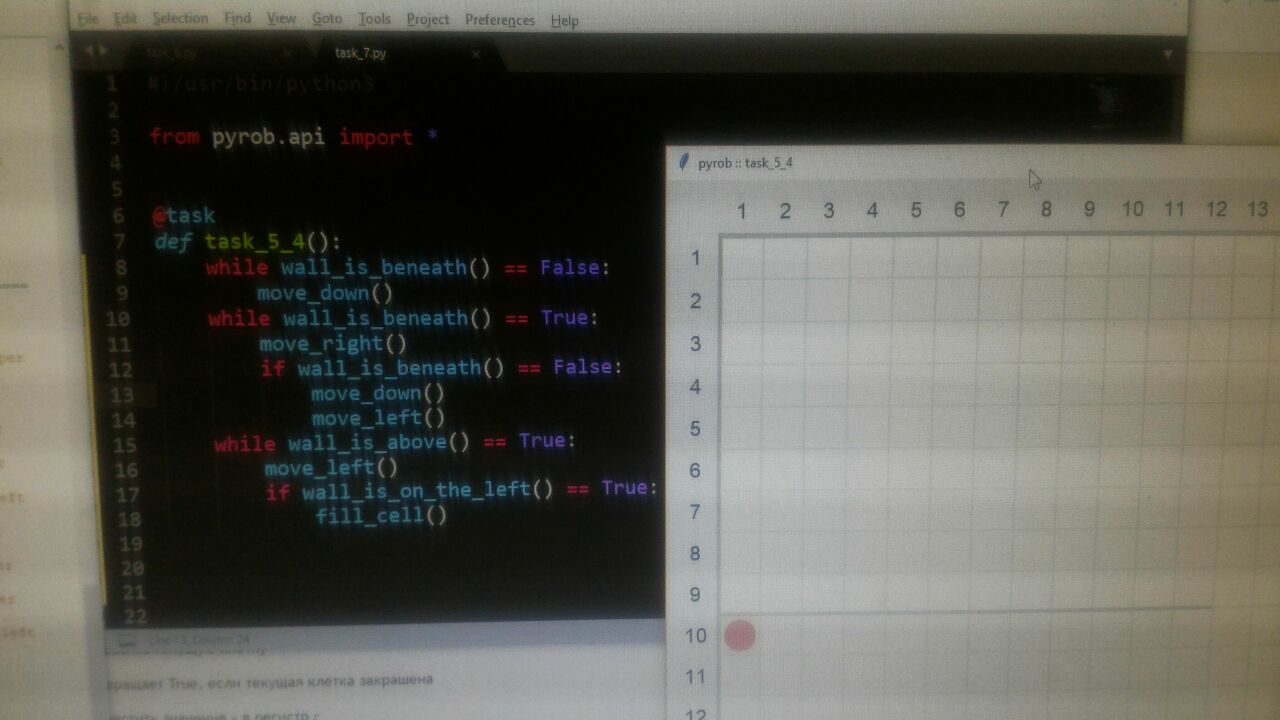Click the 'import' keyword on line 3

tap(376, 137)
